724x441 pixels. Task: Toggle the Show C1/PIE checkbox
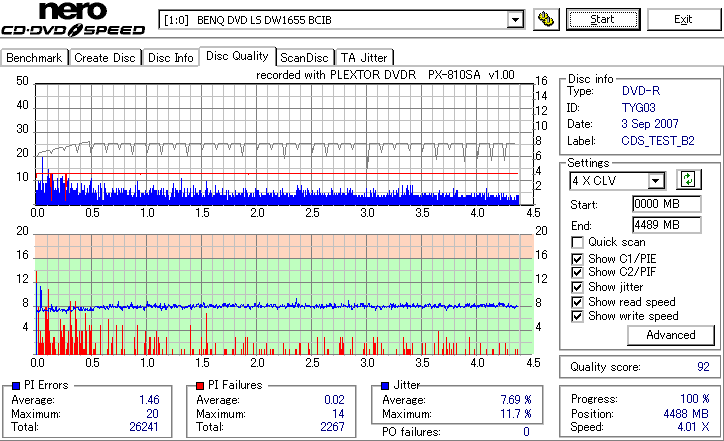tap(577, 259)
